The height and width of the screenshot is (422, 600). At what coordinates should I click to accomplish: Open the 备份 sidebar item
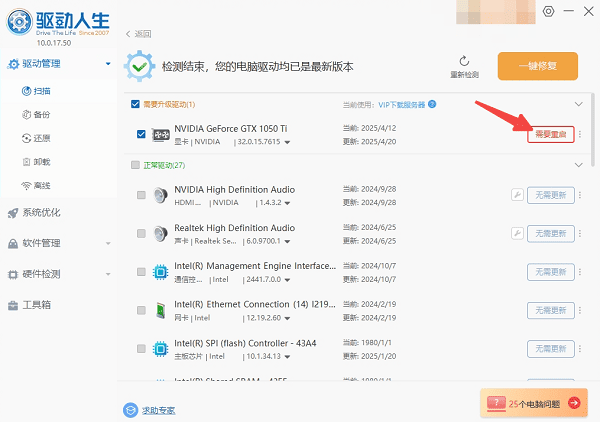(59, 114)
